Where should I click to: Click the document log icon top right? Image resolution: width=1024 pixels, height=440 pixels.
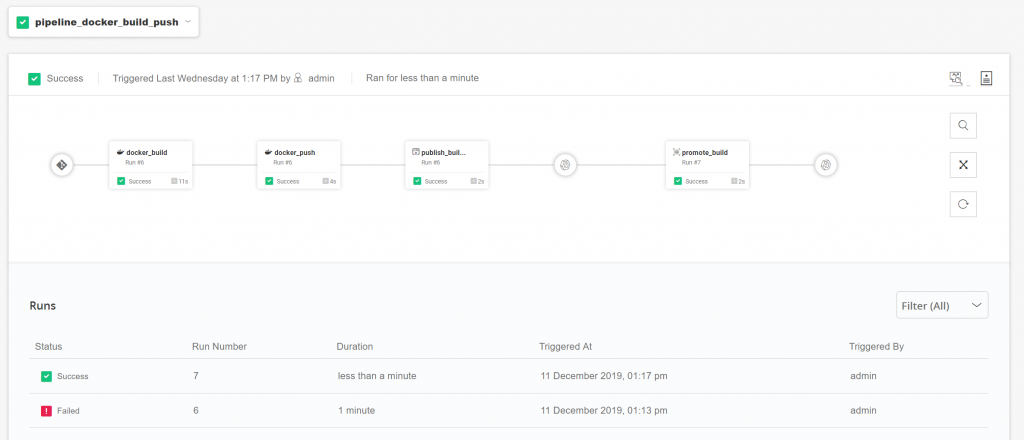pyautogui.click(x=986, y=78)
